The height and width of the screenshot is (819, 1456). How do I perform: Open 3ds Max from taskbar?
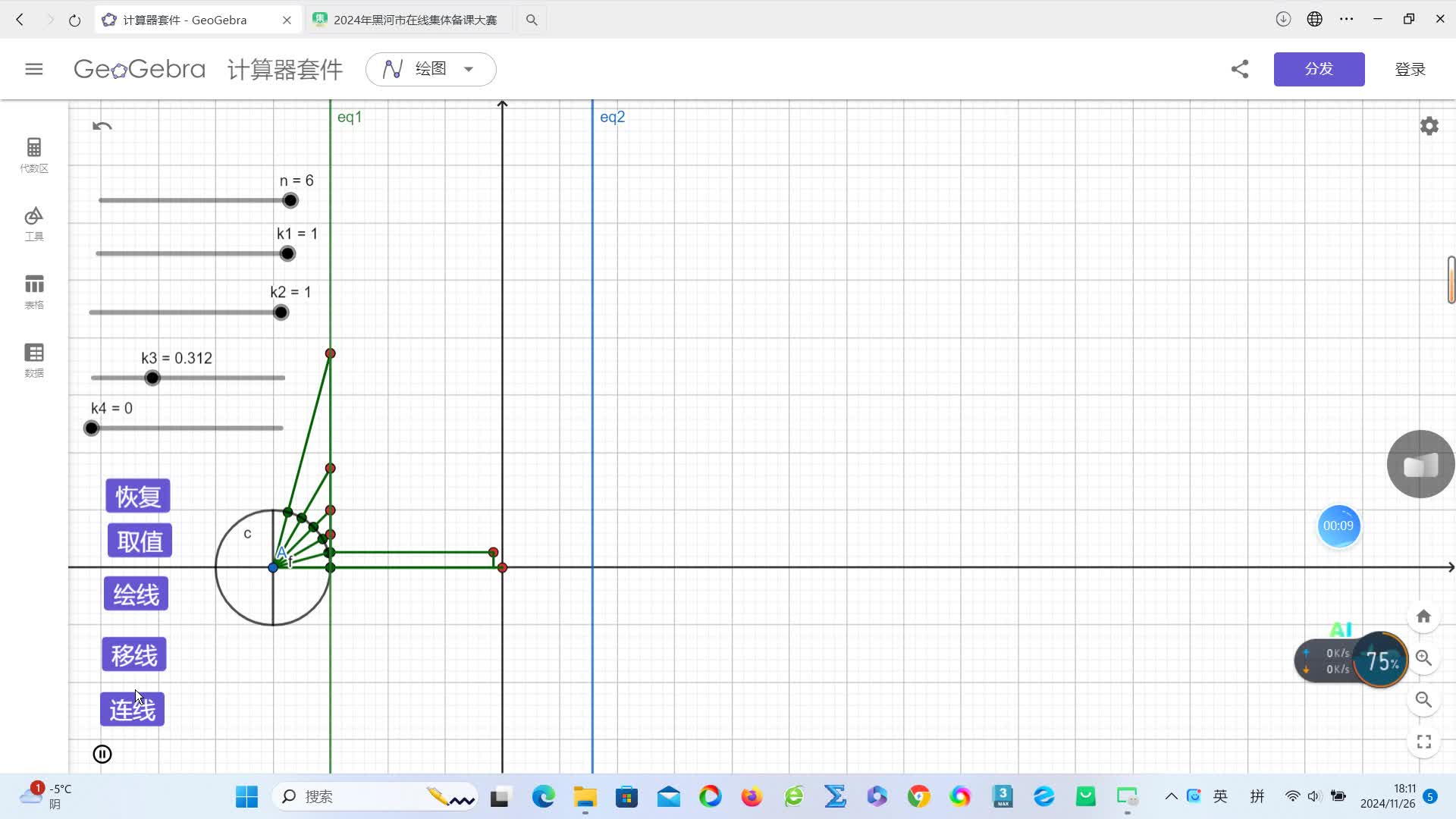point(1003,796)
